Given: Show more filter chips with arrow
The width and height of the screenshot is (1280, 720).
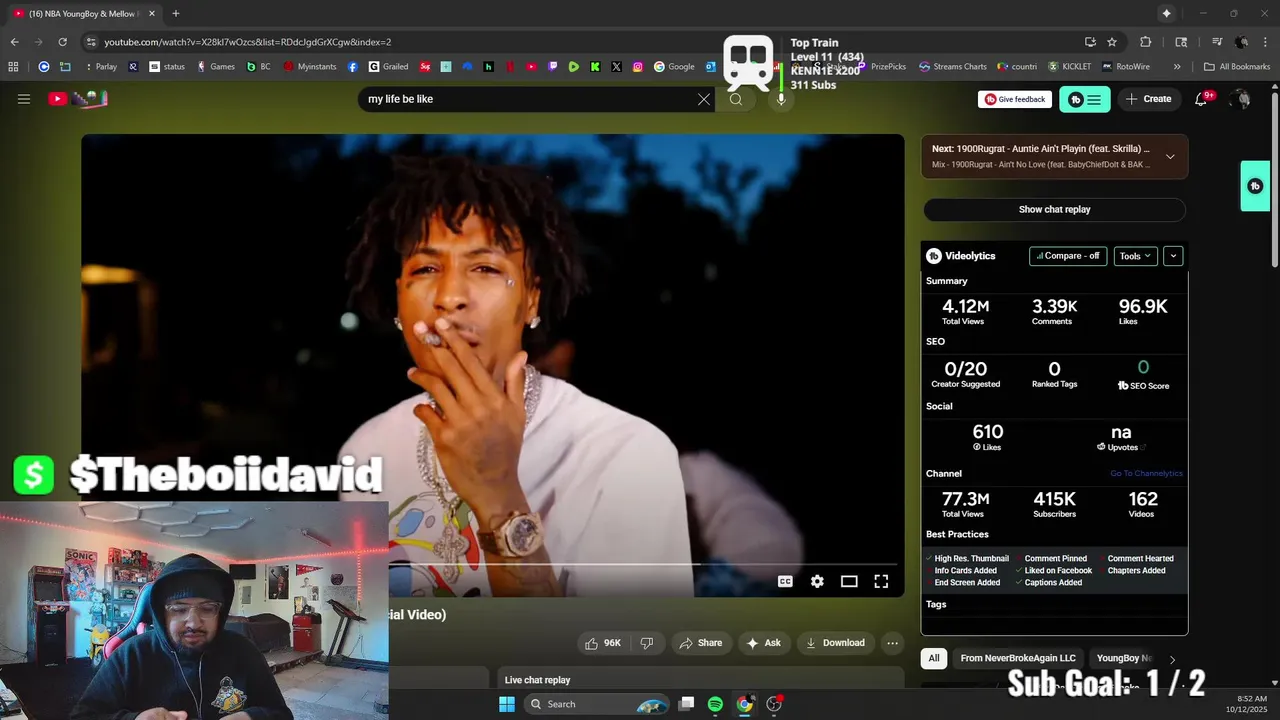Looking at the screenshot, I should (x=1172, y=659).
